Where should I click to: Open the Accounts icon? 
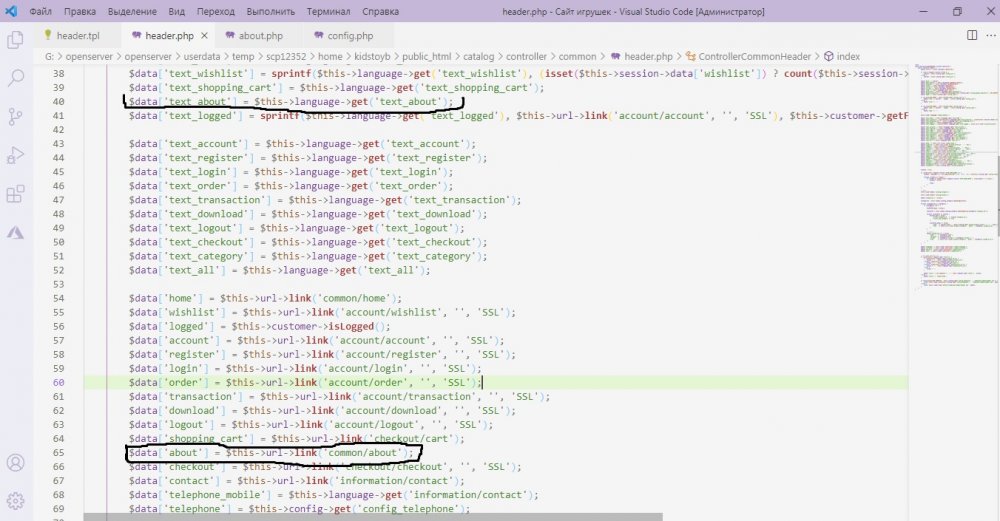coord(15,462)
